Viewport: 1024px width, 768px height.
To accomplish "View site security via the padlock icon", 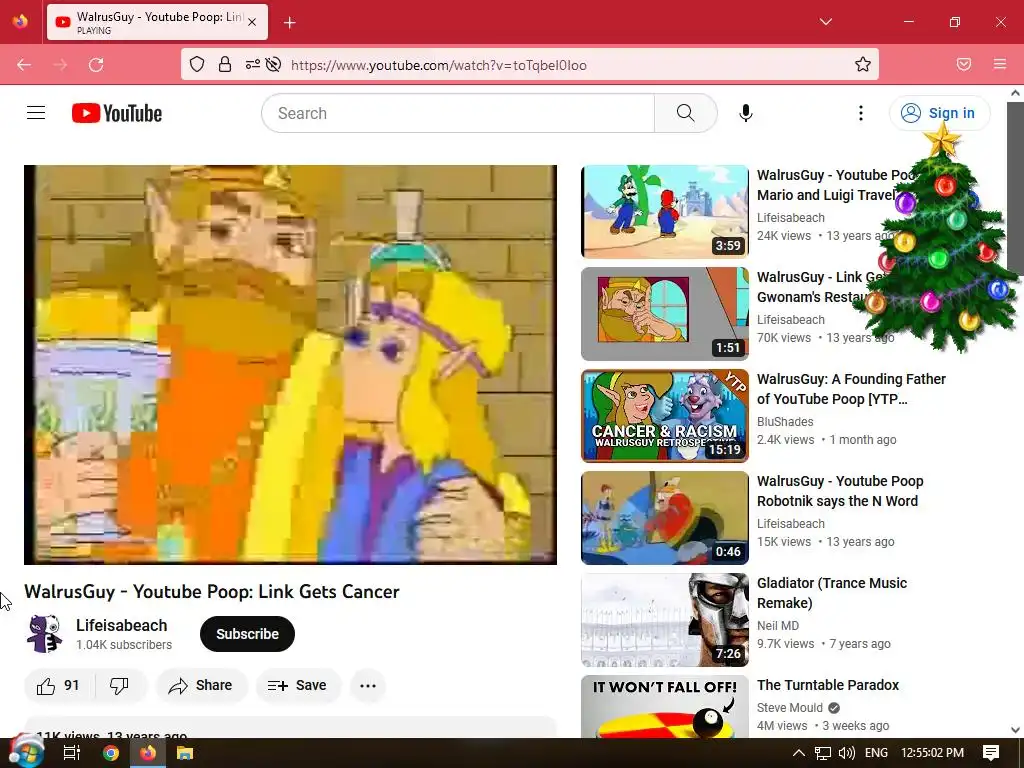I will point(225,64).
